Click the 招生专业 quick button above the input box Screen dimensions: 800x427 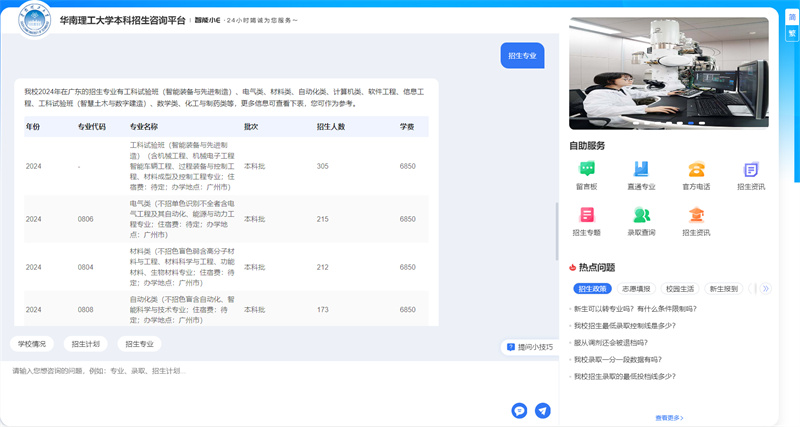click(139, 344)
